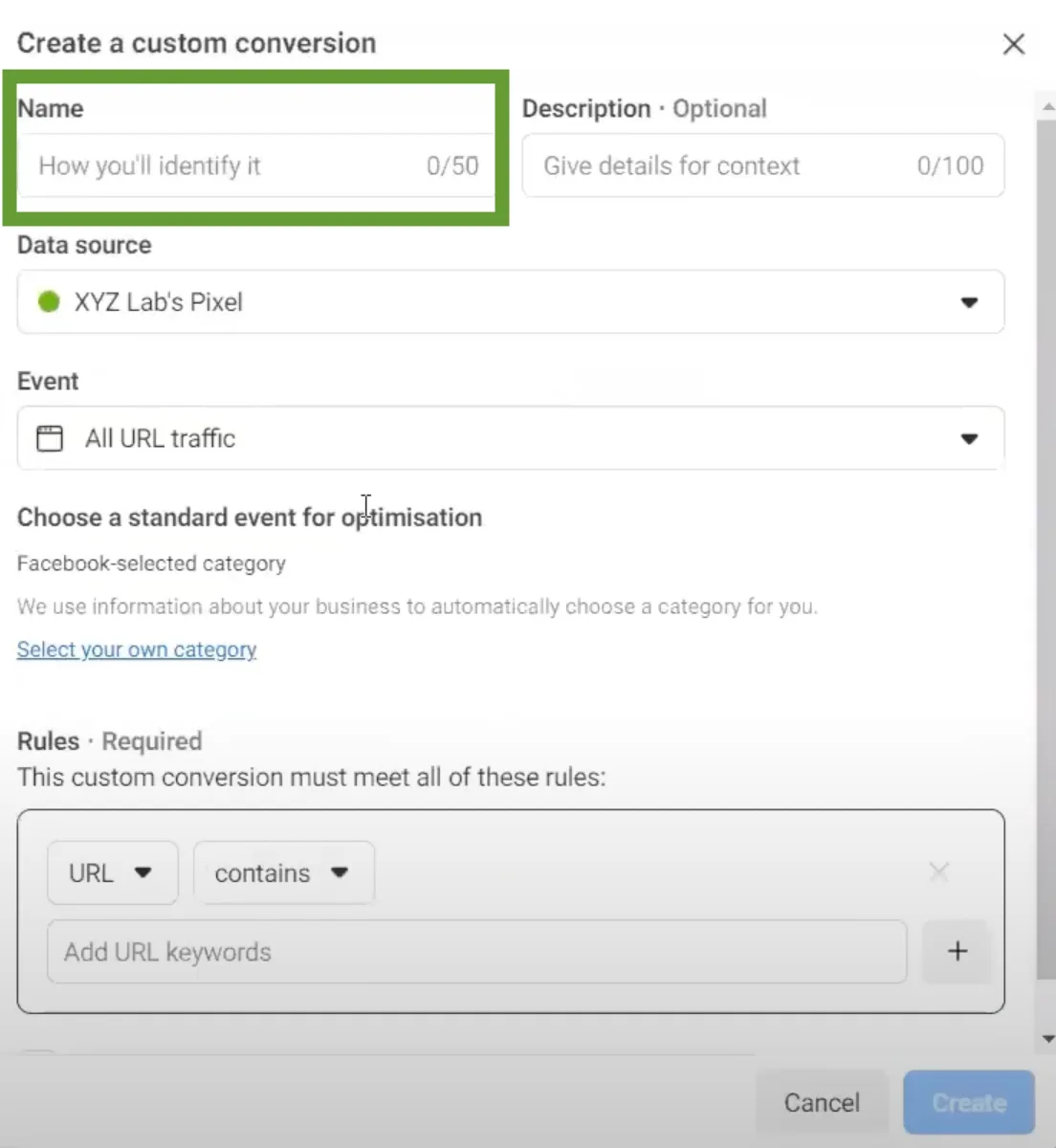Click the Data source label
Viewport: 1056px width, 1148px height.
click(84, 245)
